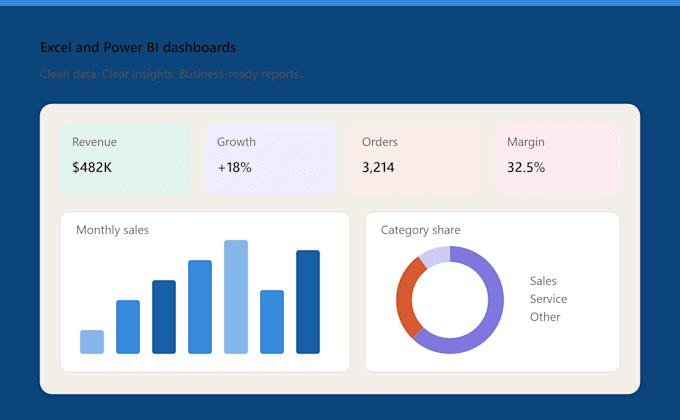Viewport: 680px width, 420px height.
Task: Click the +18% growth value
Action: pos(234,167)
